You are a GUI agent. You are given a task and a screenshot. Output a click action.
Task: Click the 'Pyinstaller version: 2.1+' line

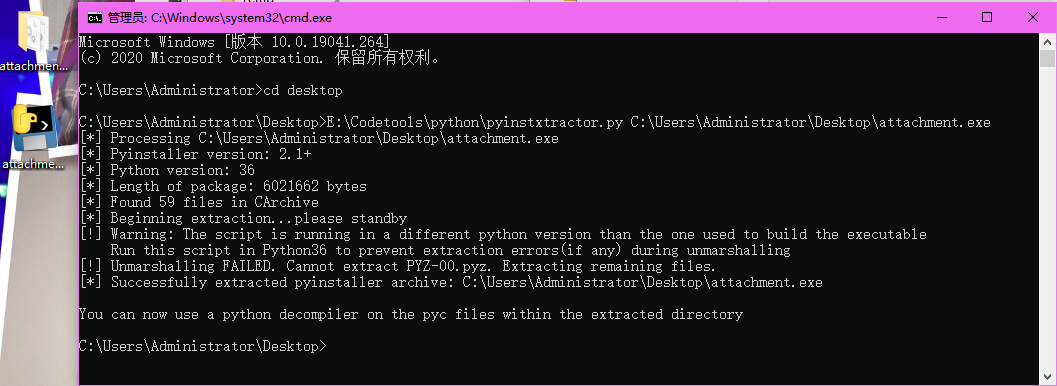coord(195,154)
